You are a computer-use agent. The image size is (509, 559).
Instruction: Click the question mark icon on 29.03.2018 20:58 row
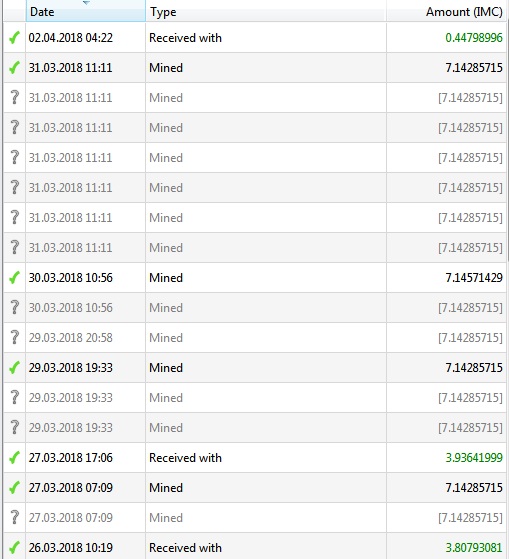[x=15, y=337]
